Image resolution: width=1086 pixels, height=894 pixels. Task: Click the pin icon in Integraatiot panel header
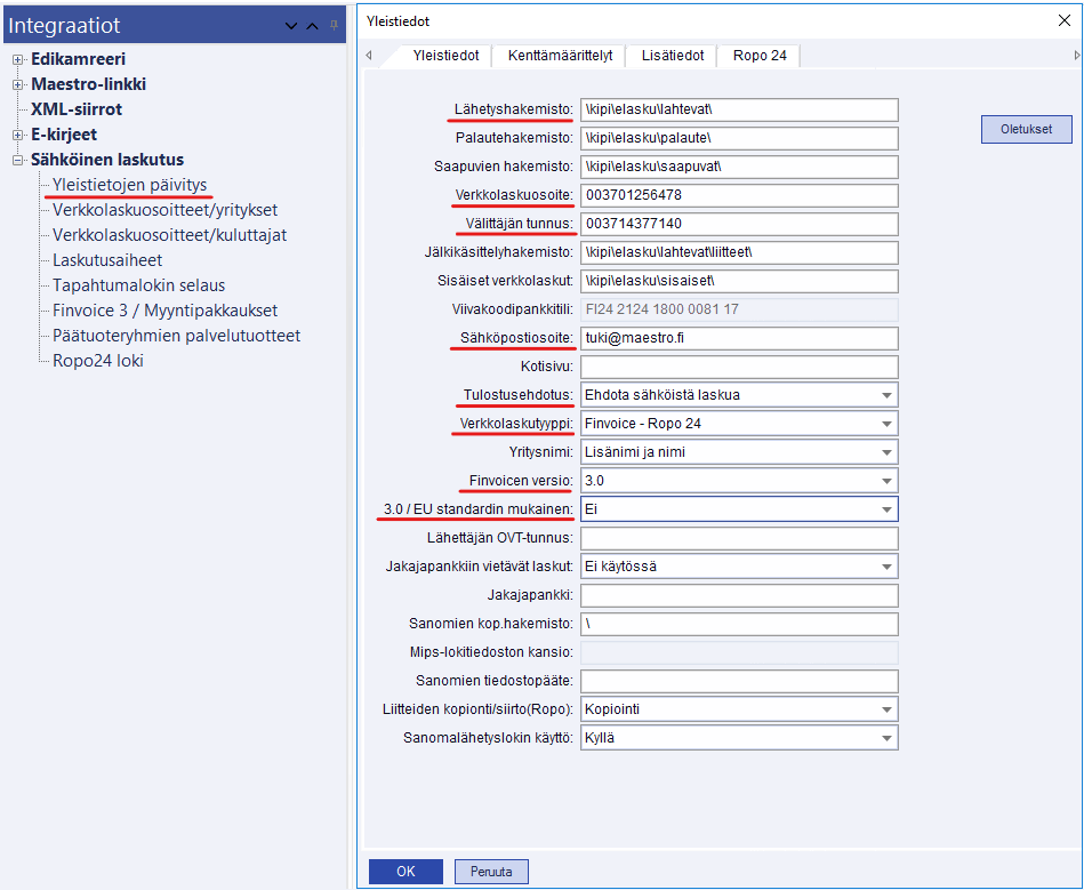click(335, 25)
